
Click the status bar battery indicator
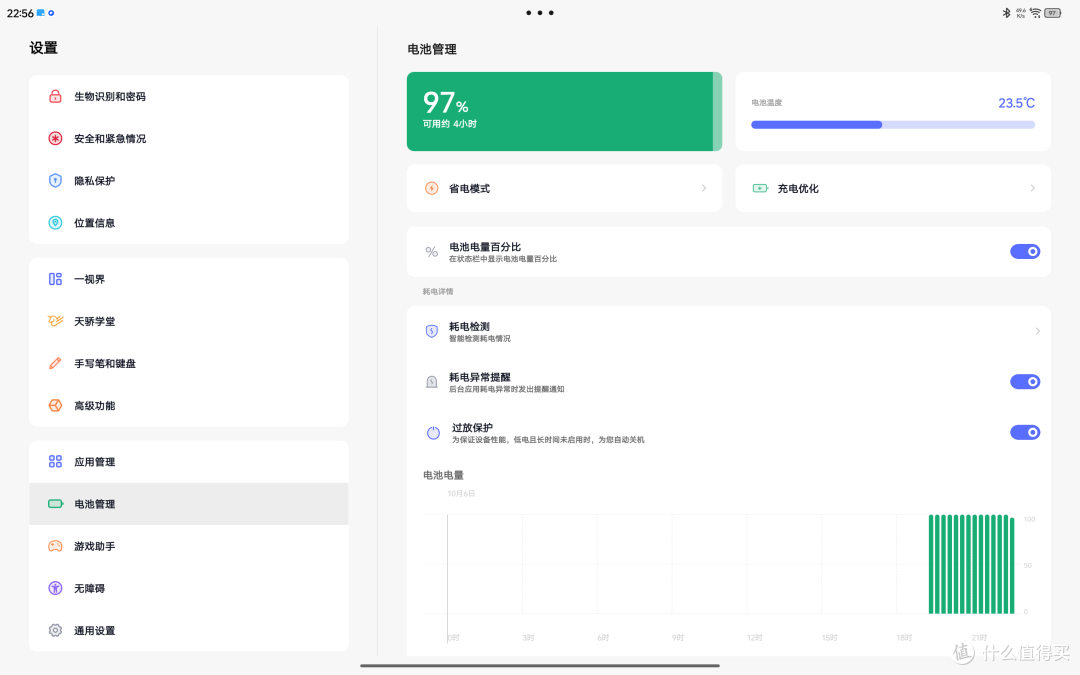[x=1053, y=12]
